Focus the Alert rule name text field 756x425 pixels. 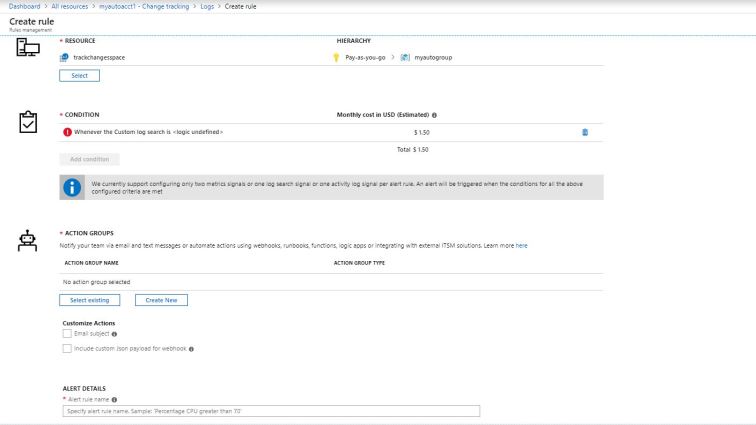click(270, 411)
